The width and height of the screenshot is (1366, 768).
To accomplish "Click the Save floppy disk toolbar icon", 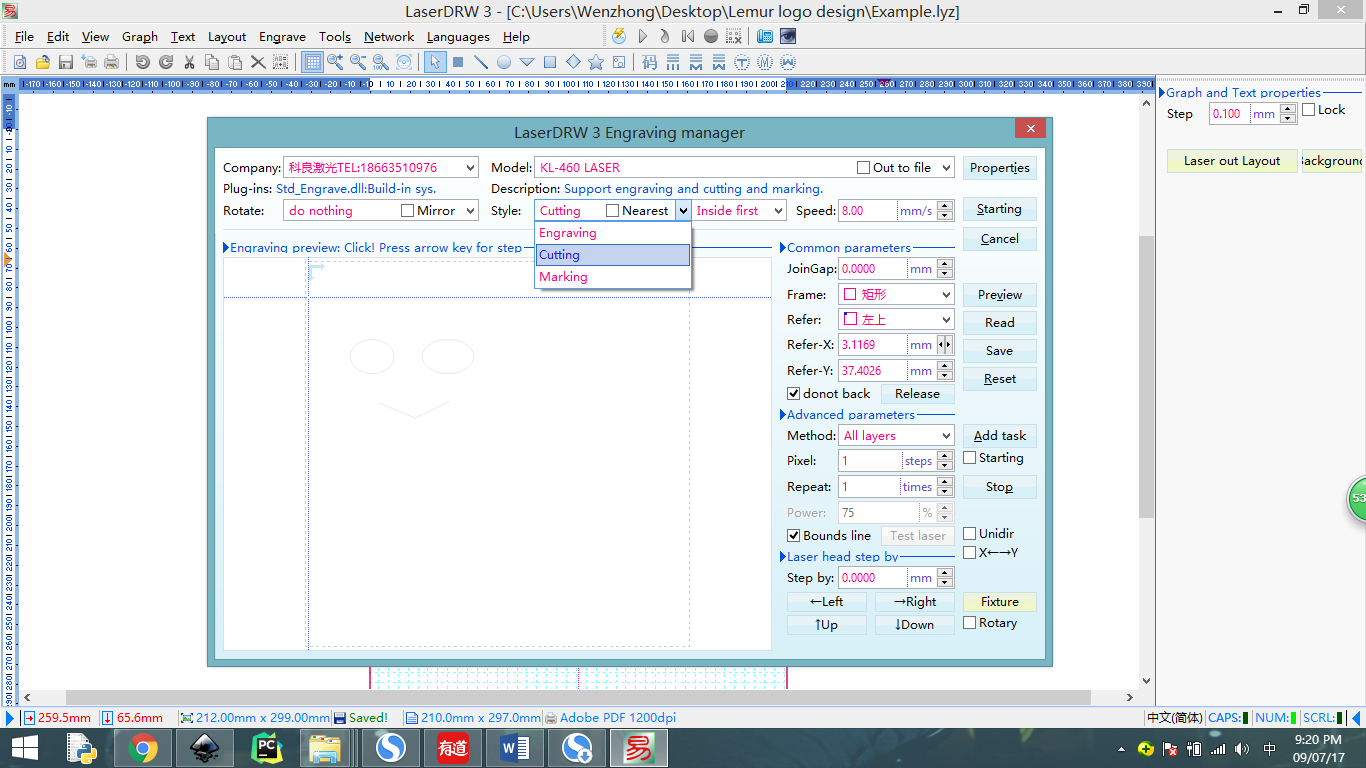I will click(65, 62).
